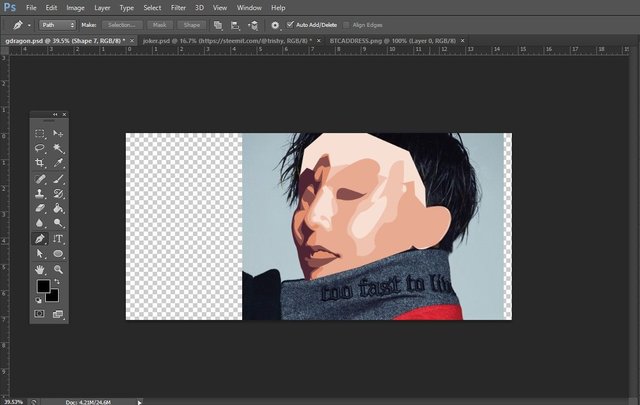This screenshot has width=640, height=405.
Task: Open the Path mode dropdown
Action: coord(59,23)
